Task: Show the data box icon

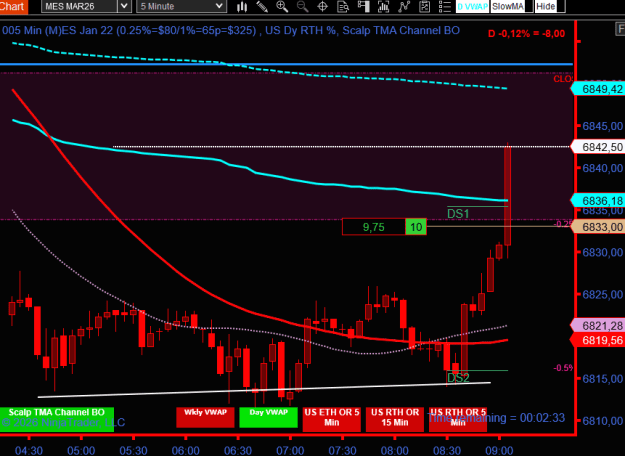Action: [x=343, y=6]
